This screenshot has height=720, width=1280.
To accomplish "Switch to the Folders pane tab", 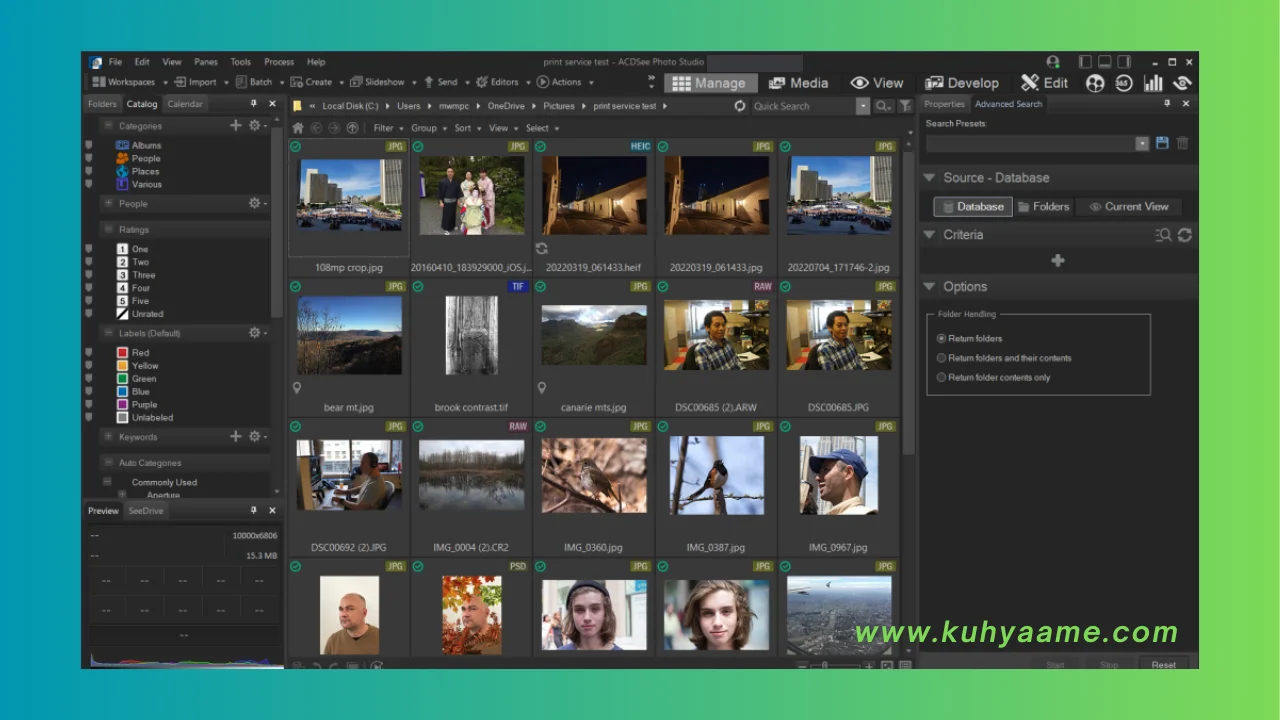I will point(102,104).
